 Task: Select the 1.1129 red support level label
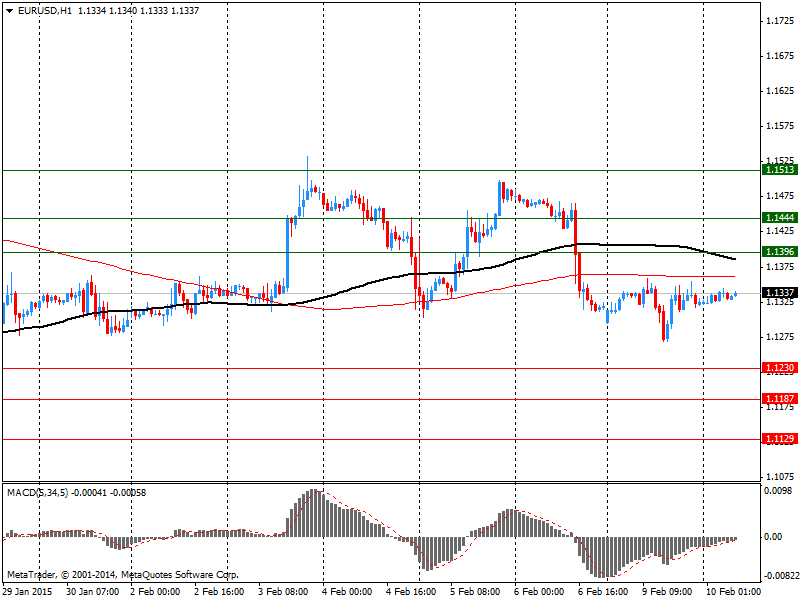[x=780, y=439]
